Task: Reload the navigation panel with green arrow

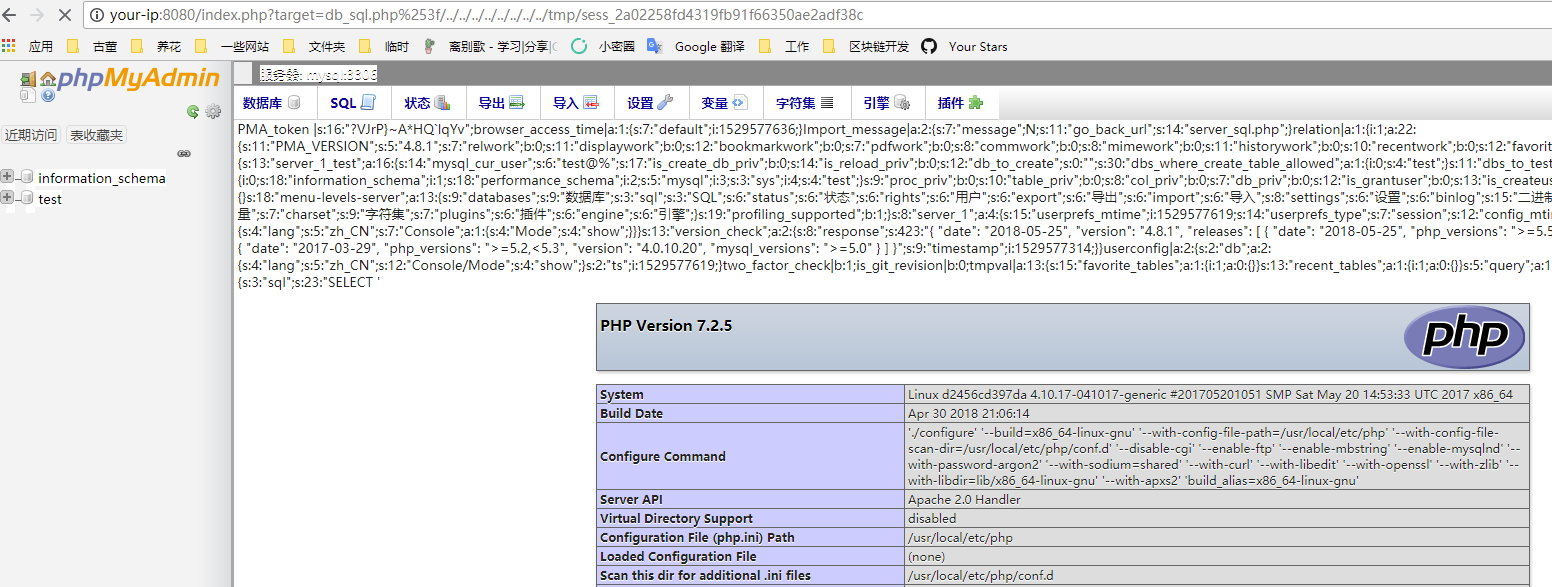Action: (193, 112)
